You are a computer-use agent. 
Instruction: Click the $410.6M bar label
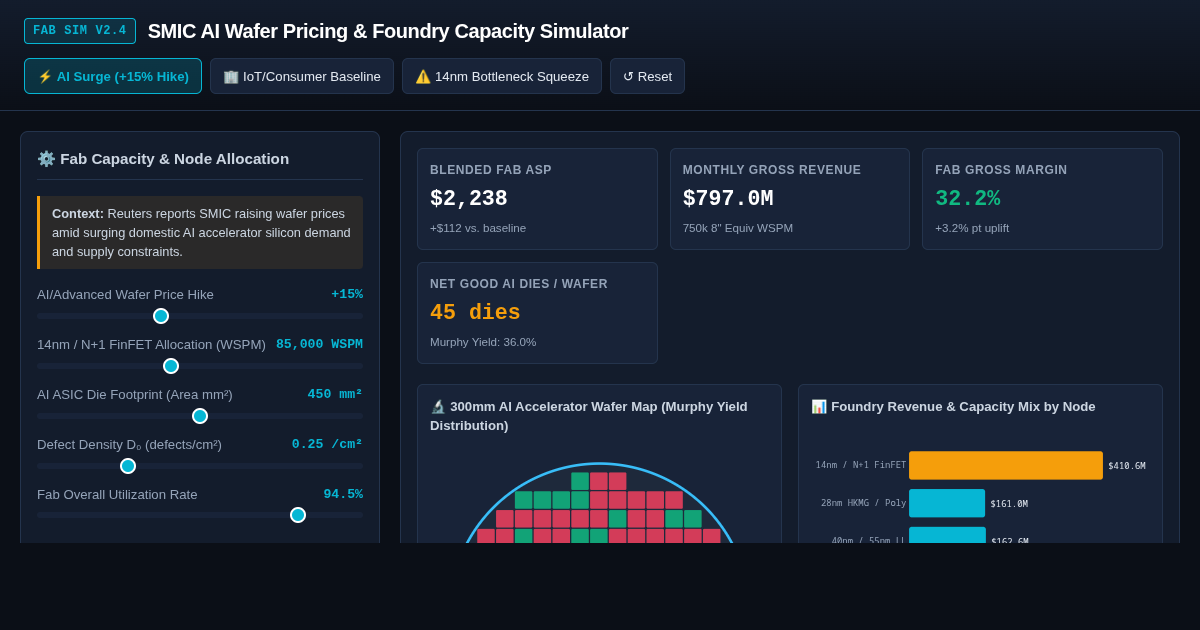tap(1127, 466)
